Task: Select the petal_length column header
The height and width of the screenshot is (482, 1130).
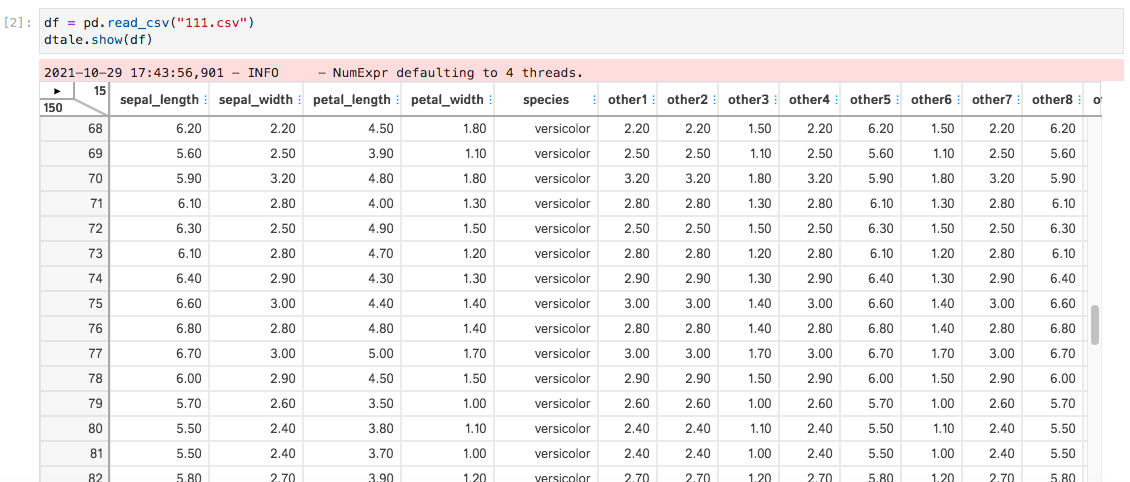Action: pyautogui.click(x=352, y=100)
